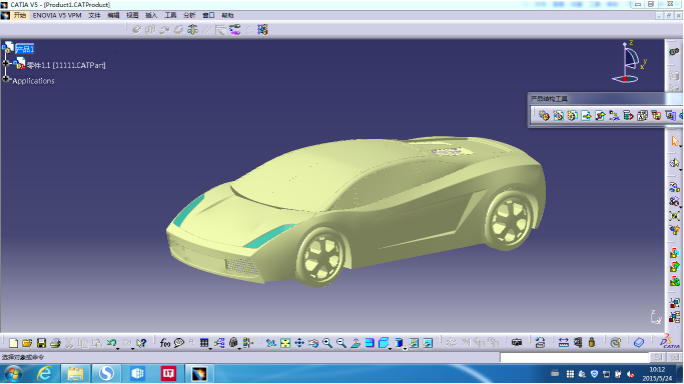Click the right sidebar icon below Select arrow

point(674,163)
